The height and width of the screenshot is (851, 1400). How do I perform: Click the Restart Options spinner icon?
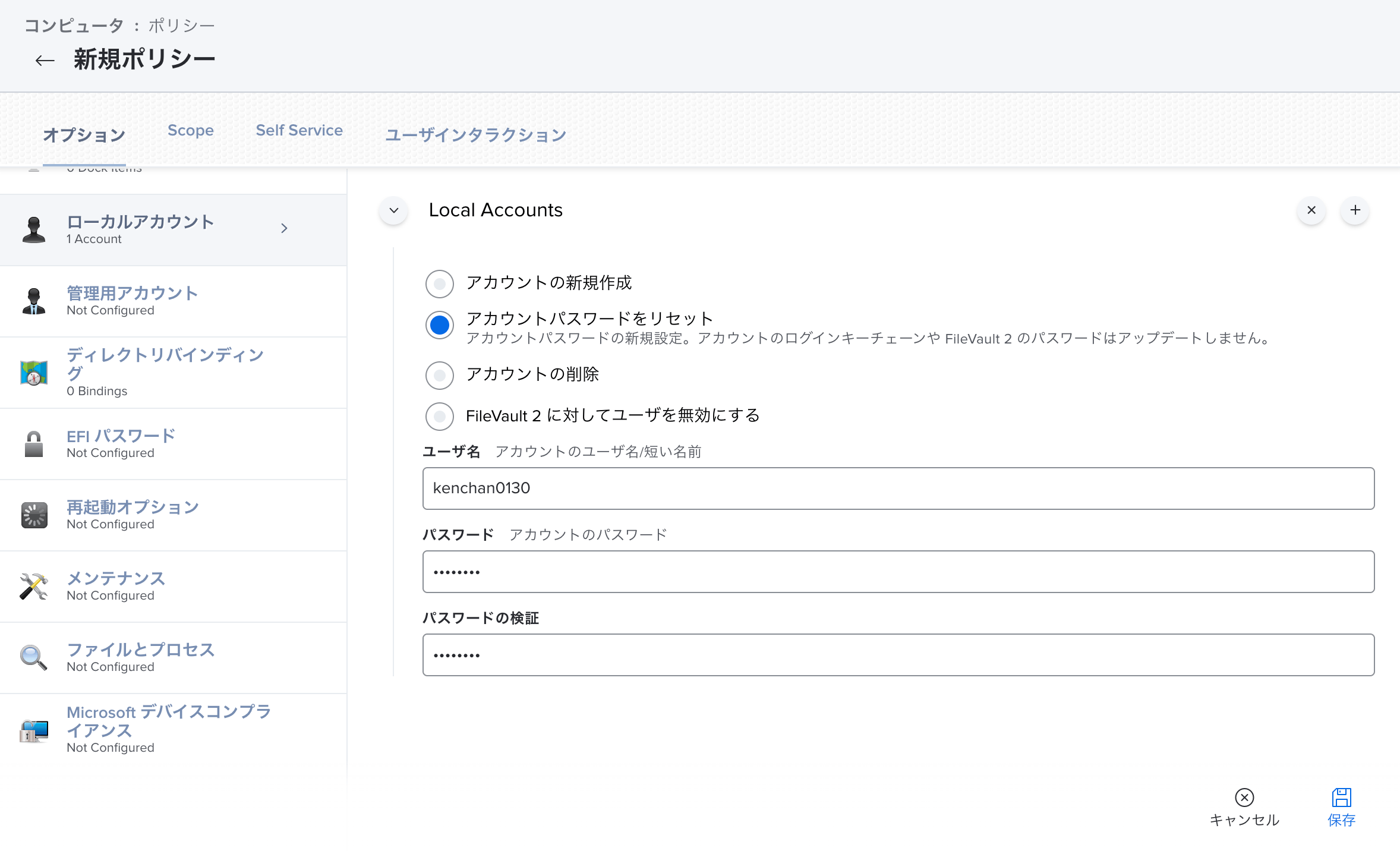(x=34, y=515)
